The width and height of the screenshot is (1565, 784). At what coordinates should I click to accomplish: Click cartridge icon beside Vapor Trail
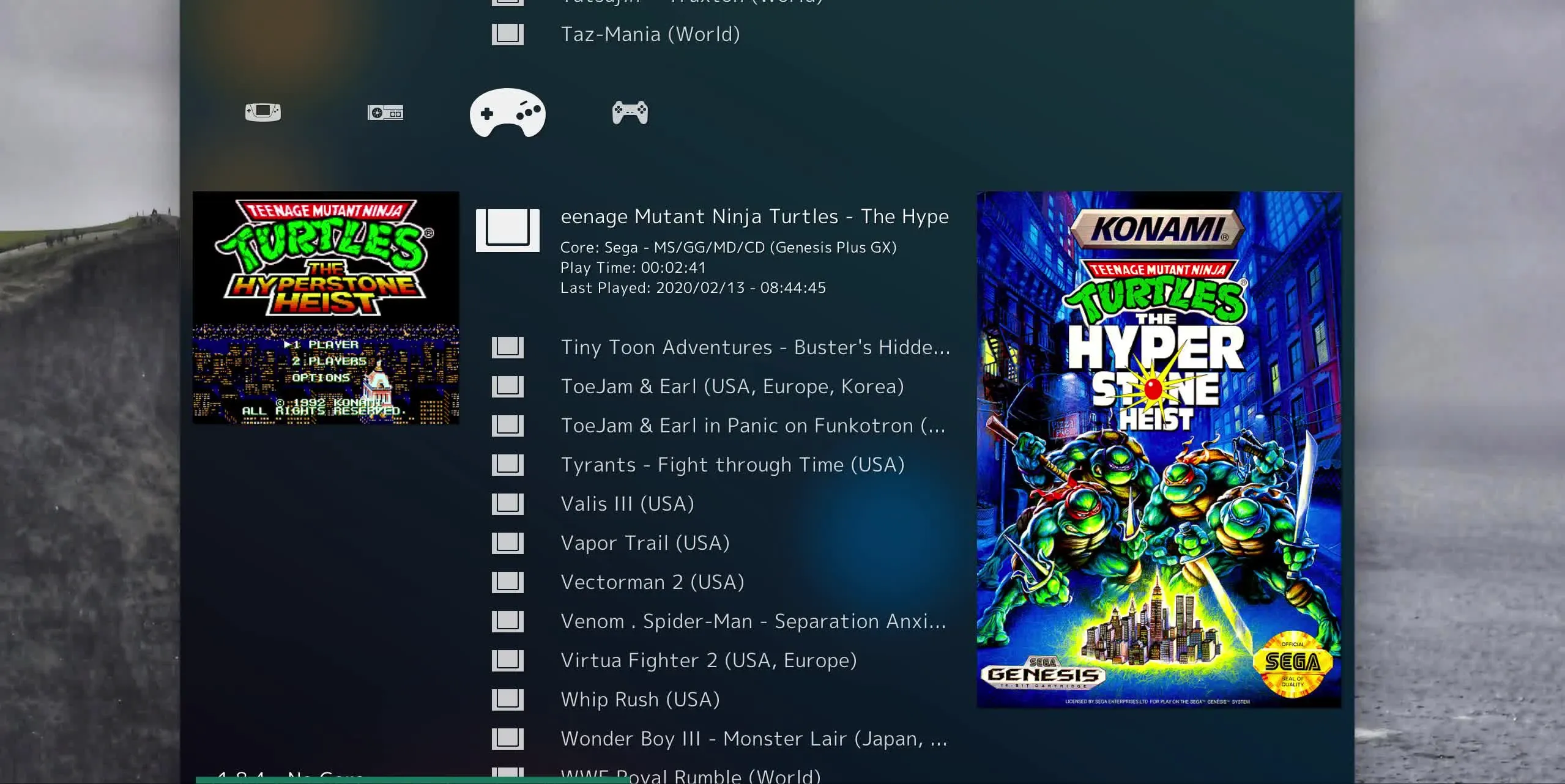click(x=508, y=543)
